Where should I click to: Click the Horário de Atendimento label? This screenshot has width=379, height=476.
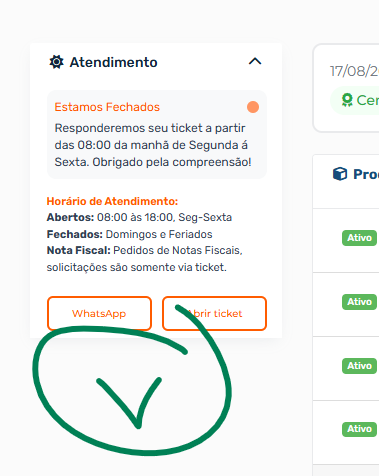(112, 201)
